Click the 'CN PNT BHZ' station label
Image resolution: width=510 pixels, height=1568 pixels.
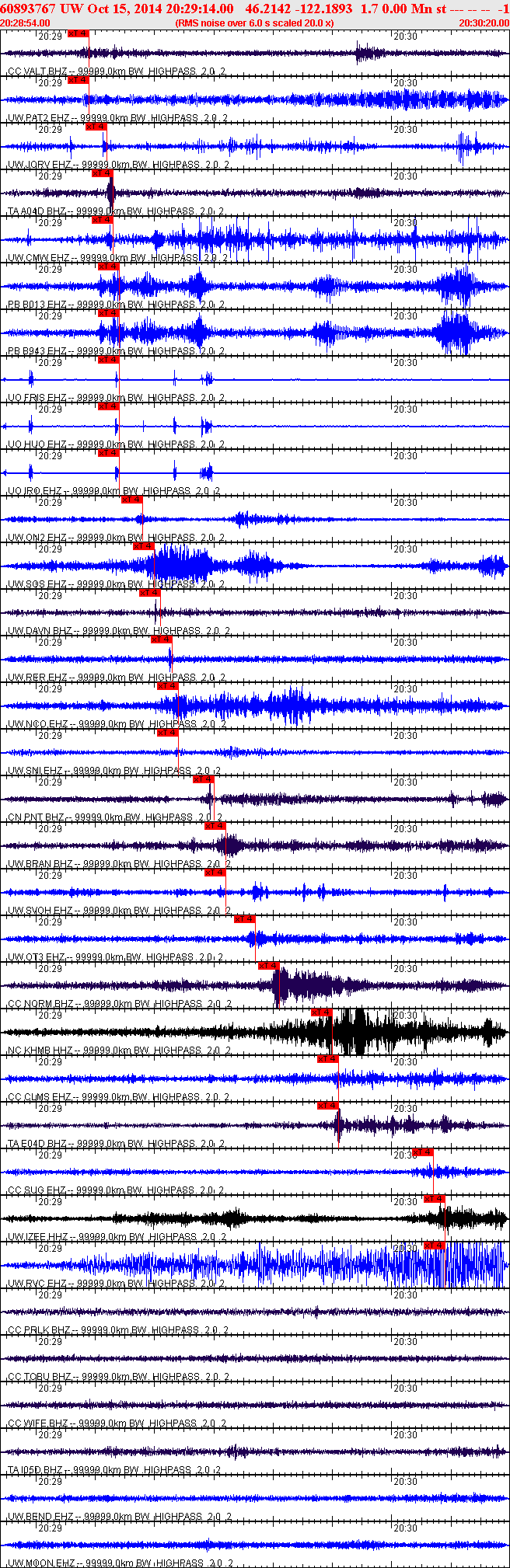[36, 817]
